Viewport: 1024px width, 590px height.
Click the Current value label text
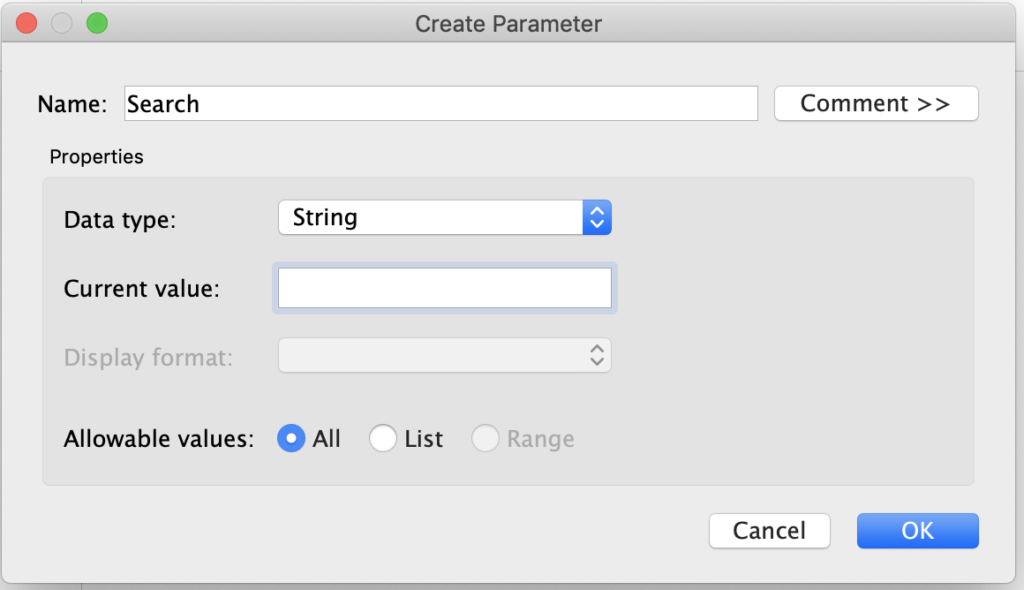click(142, 288)
